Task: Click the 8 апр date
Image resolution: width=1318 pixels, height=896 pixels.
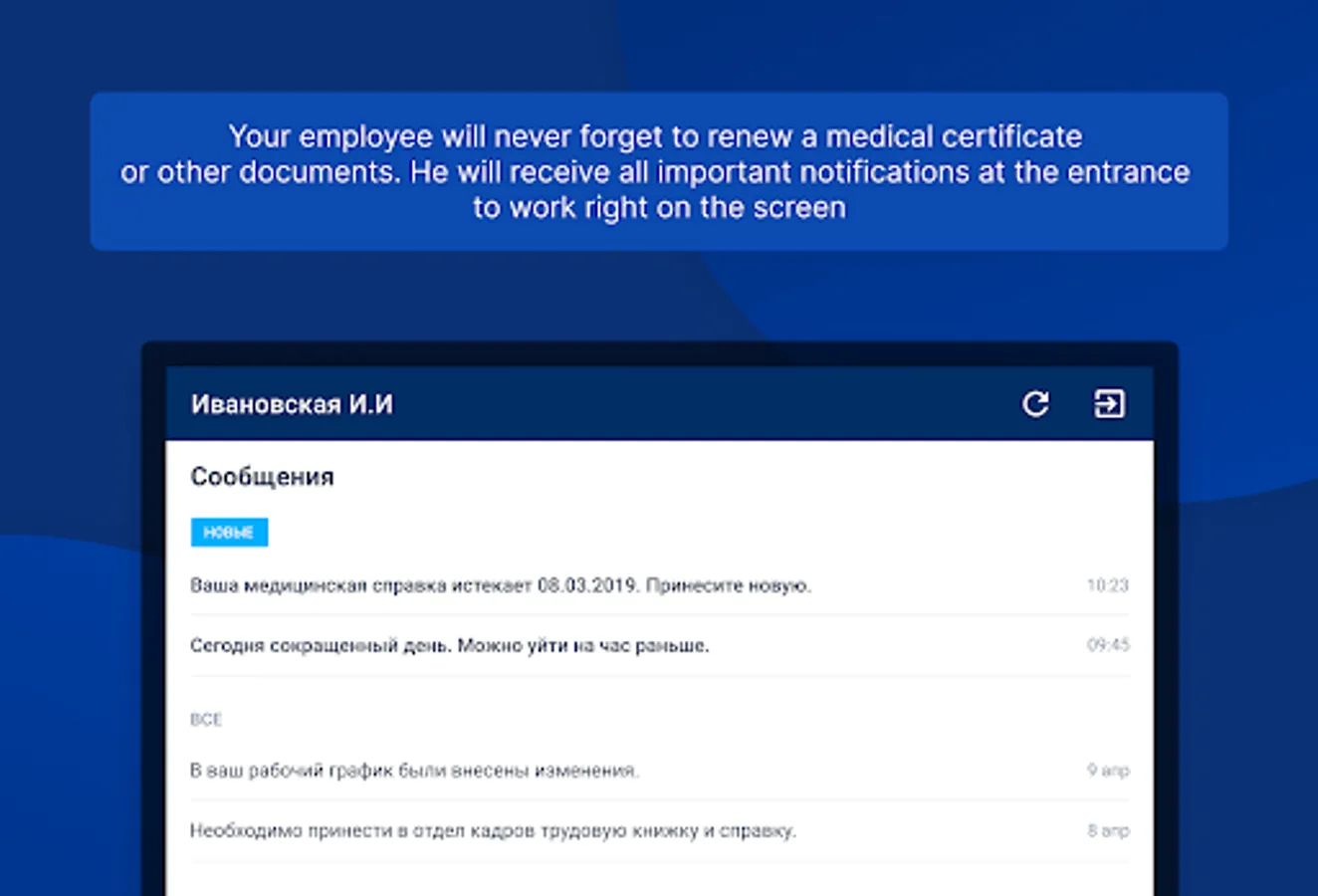Action: 1108,830
